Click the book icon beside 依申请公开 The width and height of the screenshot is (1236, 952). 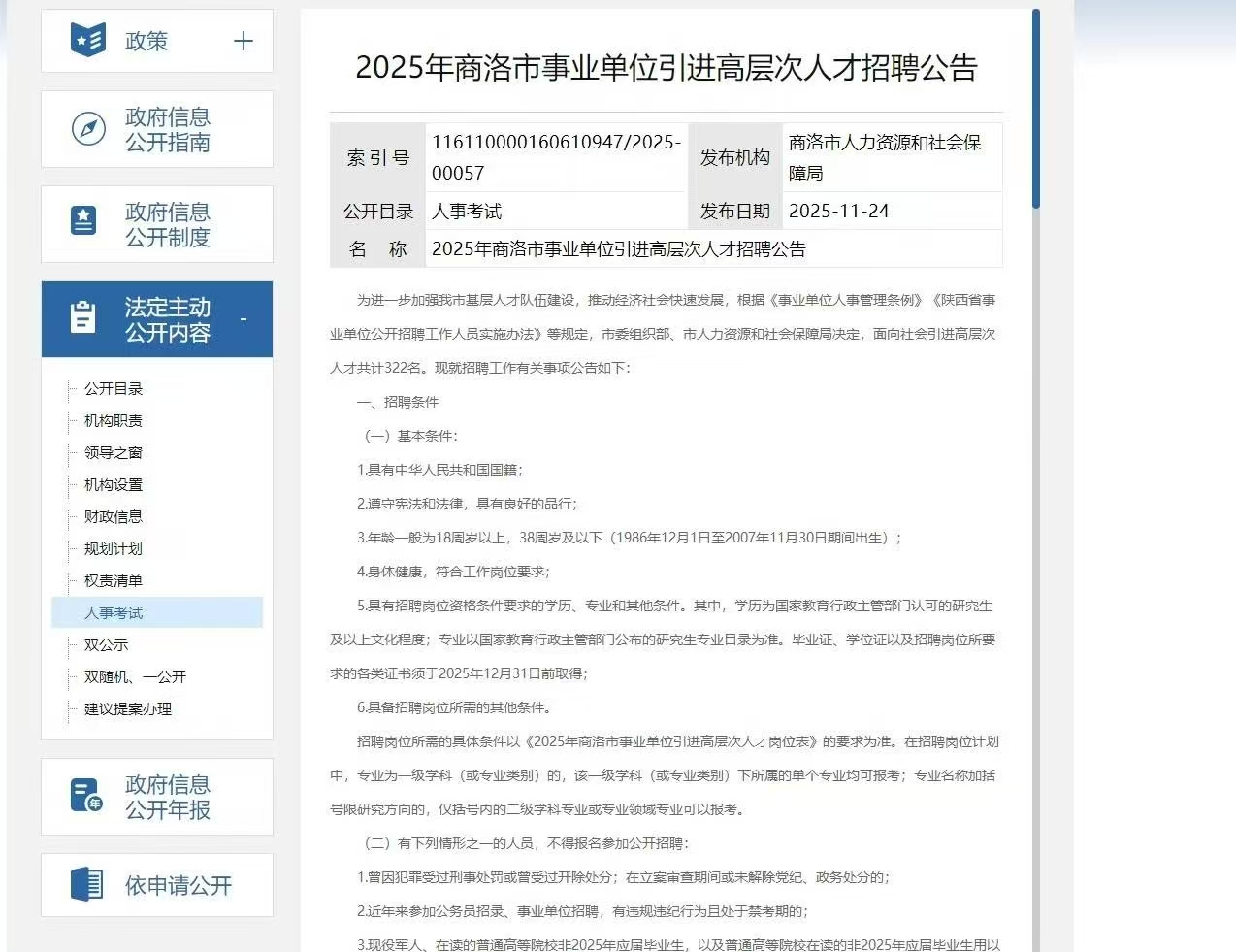pos(87,884)
